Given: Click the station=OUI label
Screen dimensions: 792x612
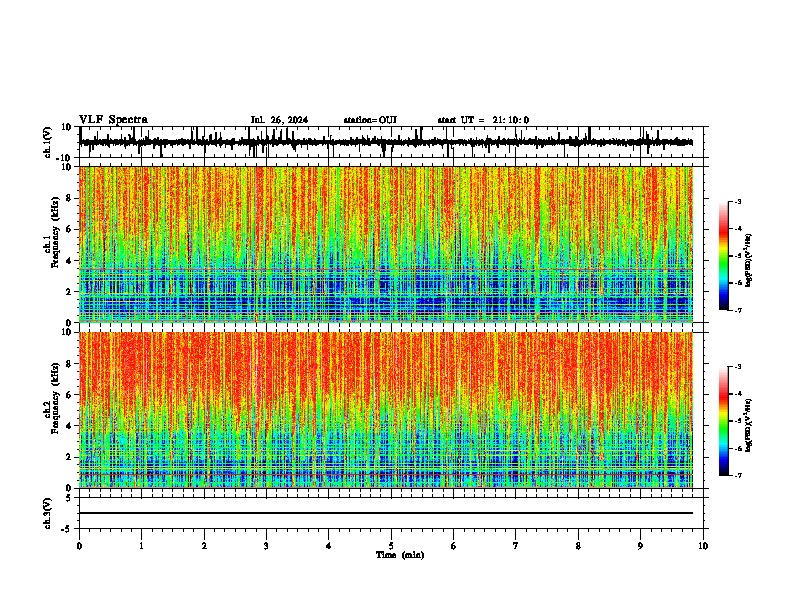Looking at the screenshot, I should [370, 120].
